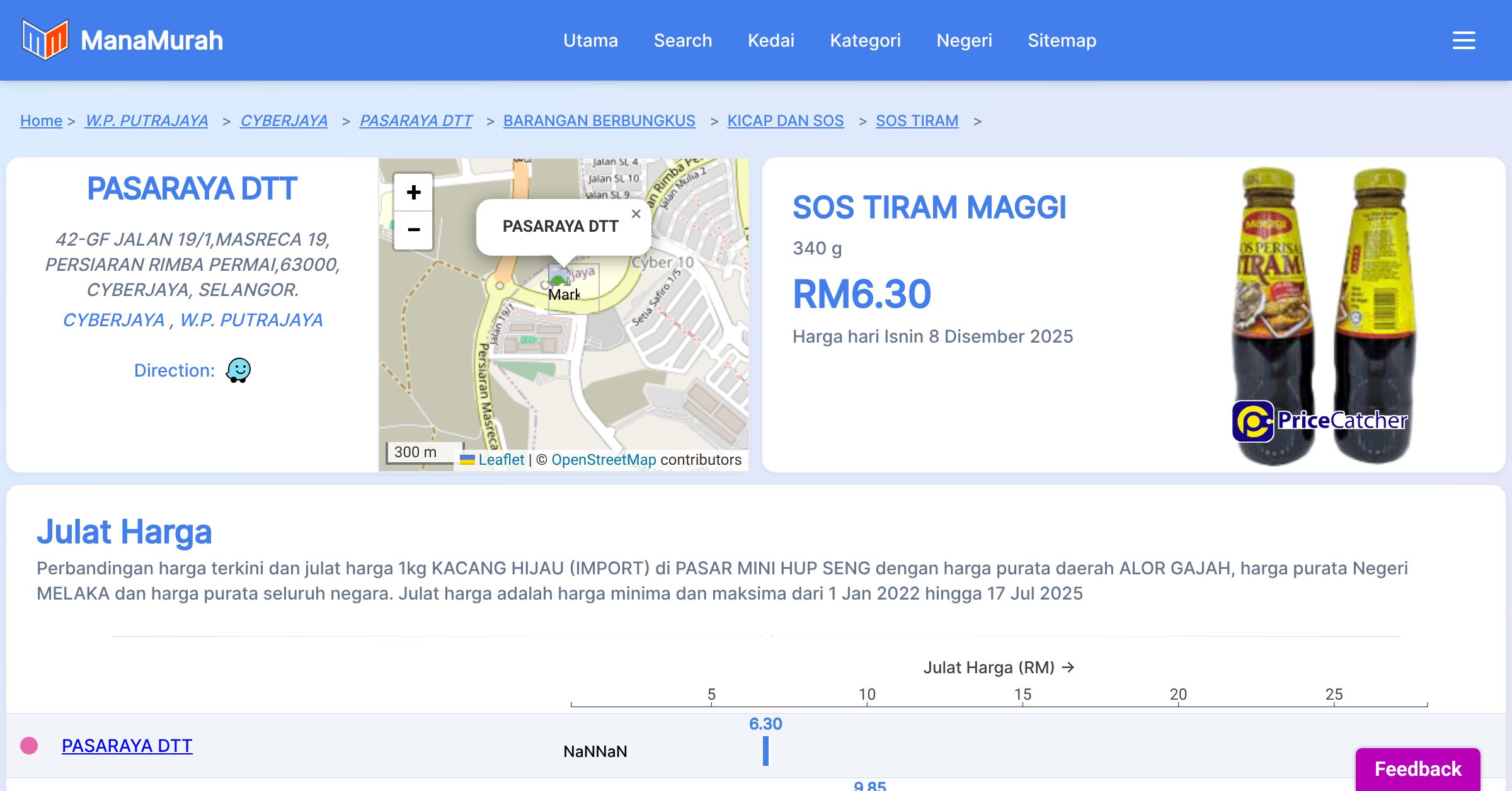Open the hamburger menu
This screenshot has height=791, width=1512.
pos(1463,40)
